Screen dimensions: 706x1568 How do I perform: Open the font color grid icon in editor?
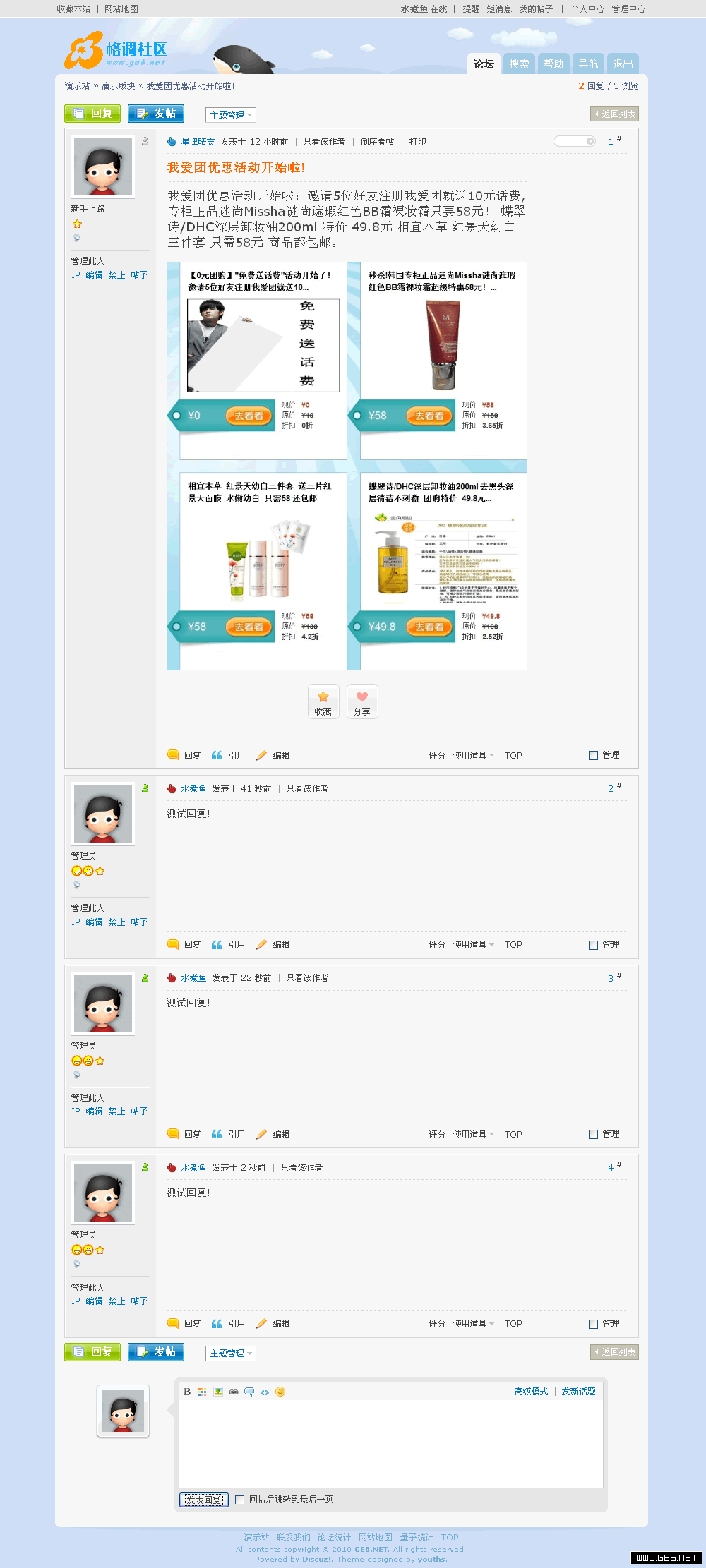203,1392
